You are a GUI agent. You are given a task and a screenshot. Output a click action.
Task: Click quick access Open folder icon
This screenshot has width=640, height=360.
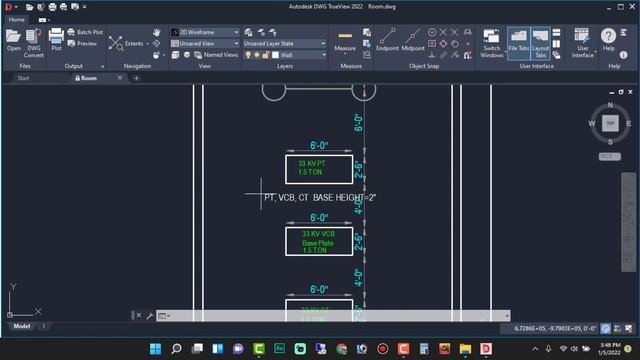click(29, 7)
